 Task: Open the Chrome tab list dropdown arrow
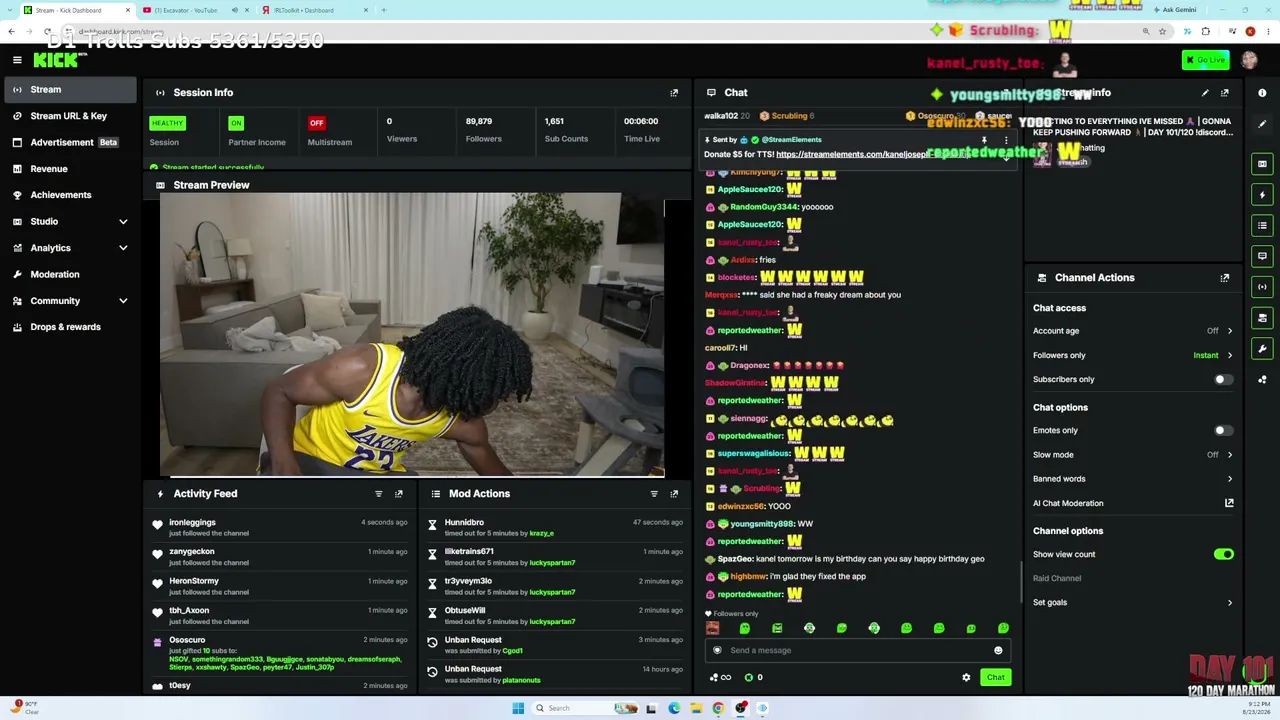11,10
